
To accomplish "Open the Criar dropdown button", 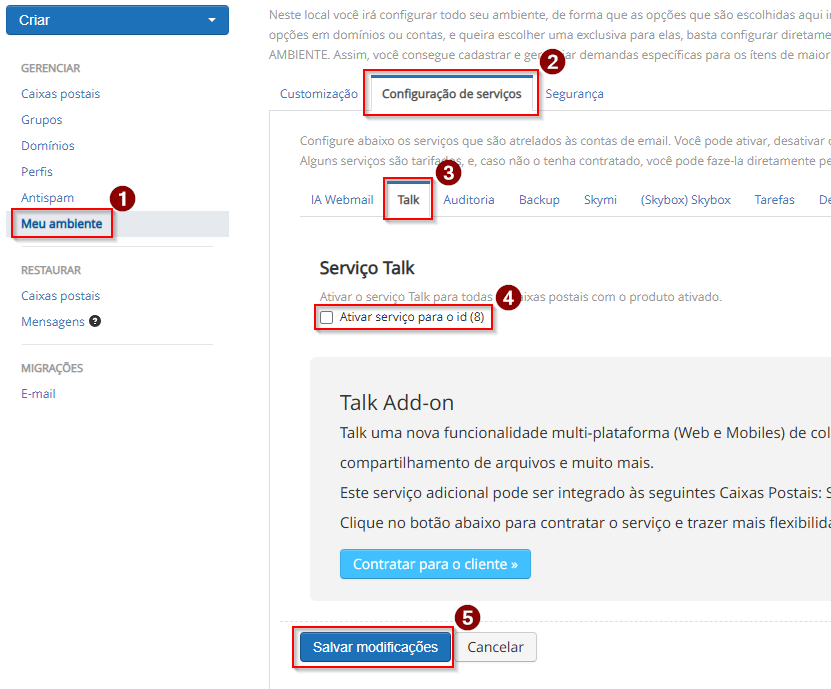I will [117, 20].
